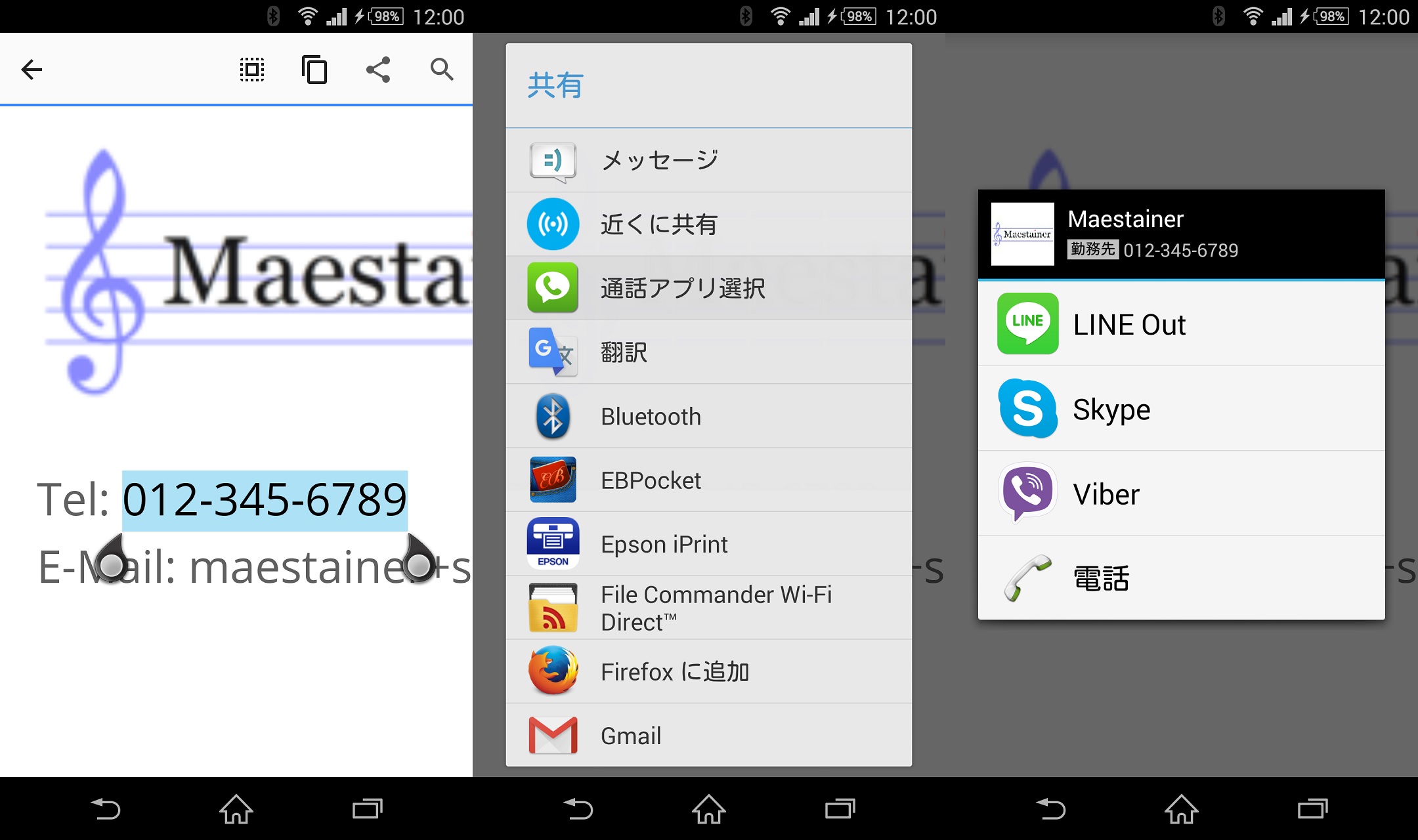1418x840 pixels.
Task: Share with メッセージ from the share sheet
Action: (658, 159)
